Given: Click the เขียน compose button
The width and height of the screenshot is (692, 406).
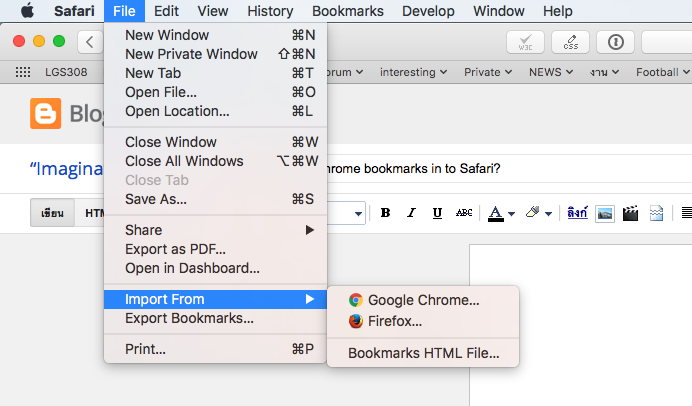Looking at the screenshot, I should [52, 213].
